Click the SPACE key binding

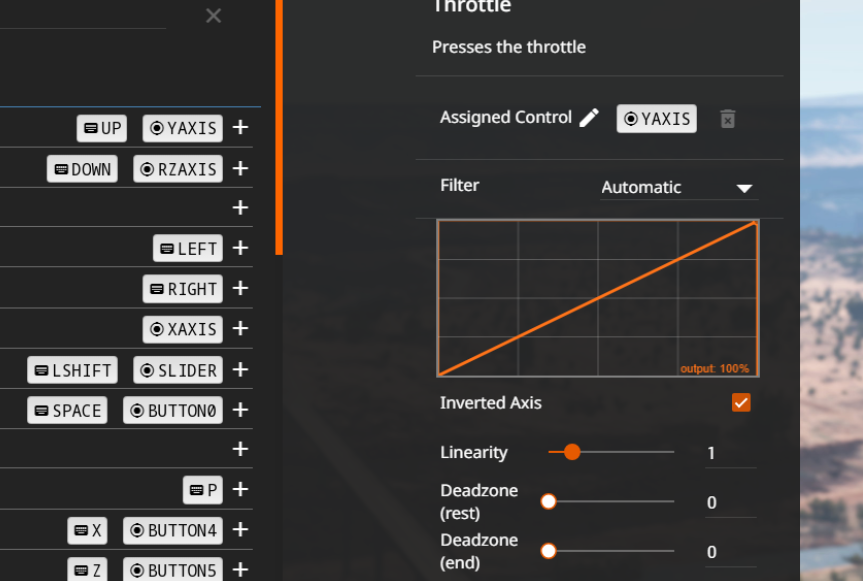tap(67, 410)
